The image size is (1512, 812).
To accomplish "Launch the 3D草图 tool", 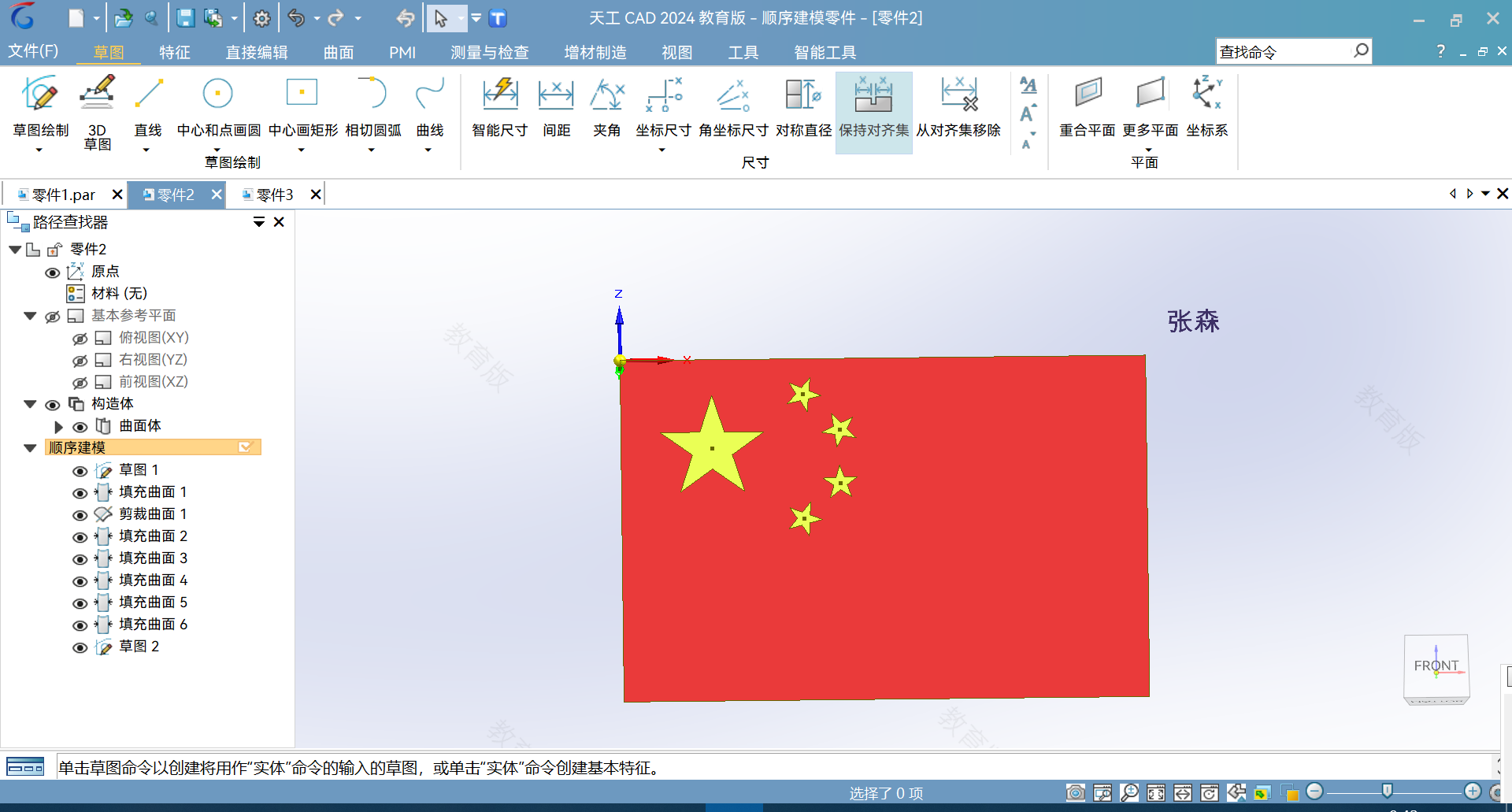I will (x=97, y=112).
